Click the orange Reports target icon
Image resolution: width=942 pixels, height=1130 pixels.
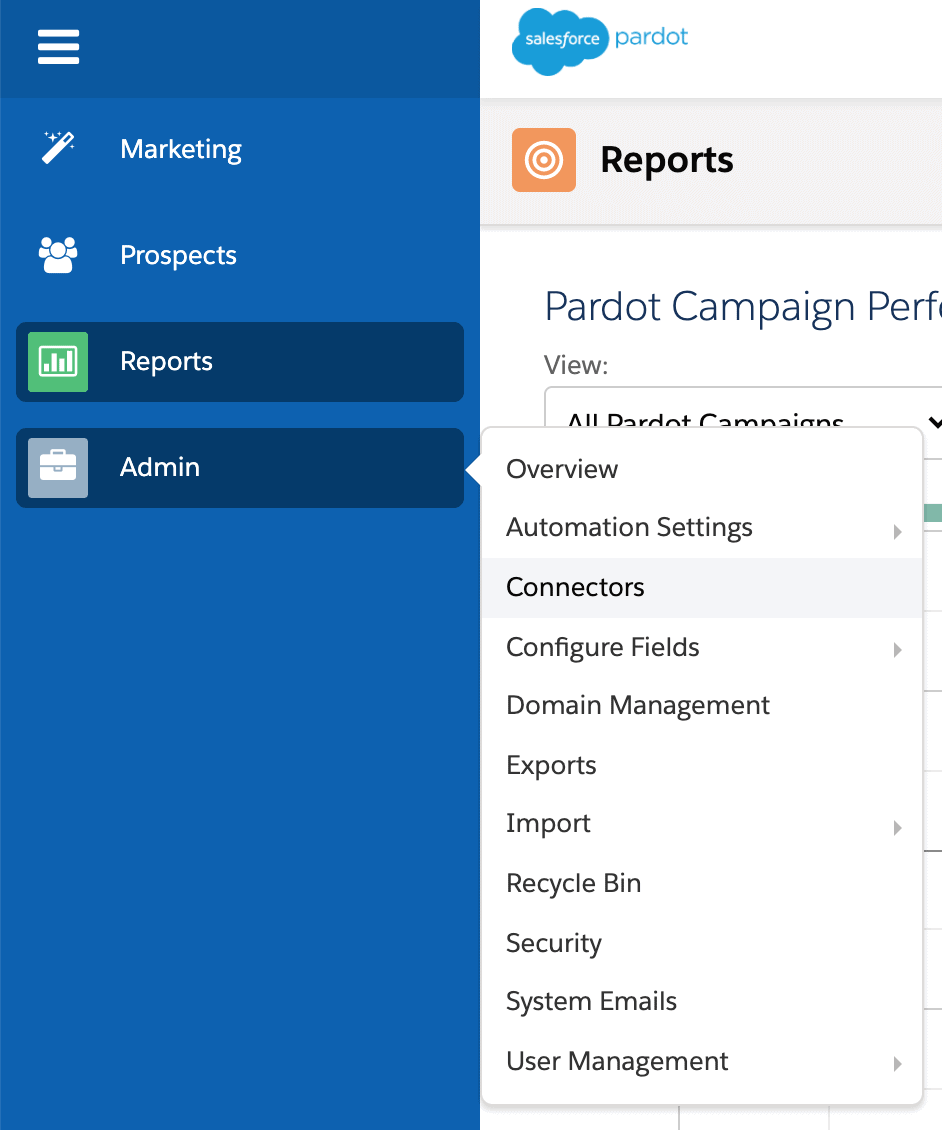coord(544,159)
